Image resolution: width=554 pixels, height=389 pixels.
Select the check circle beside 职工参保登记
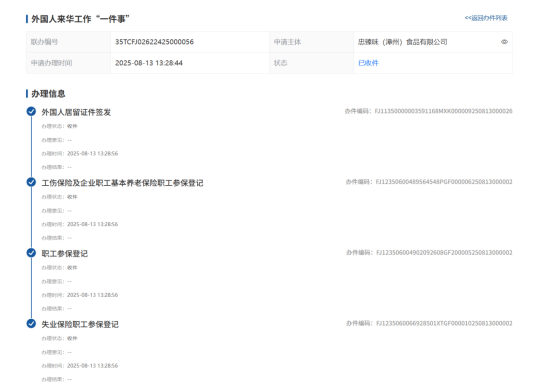(31, 253)
